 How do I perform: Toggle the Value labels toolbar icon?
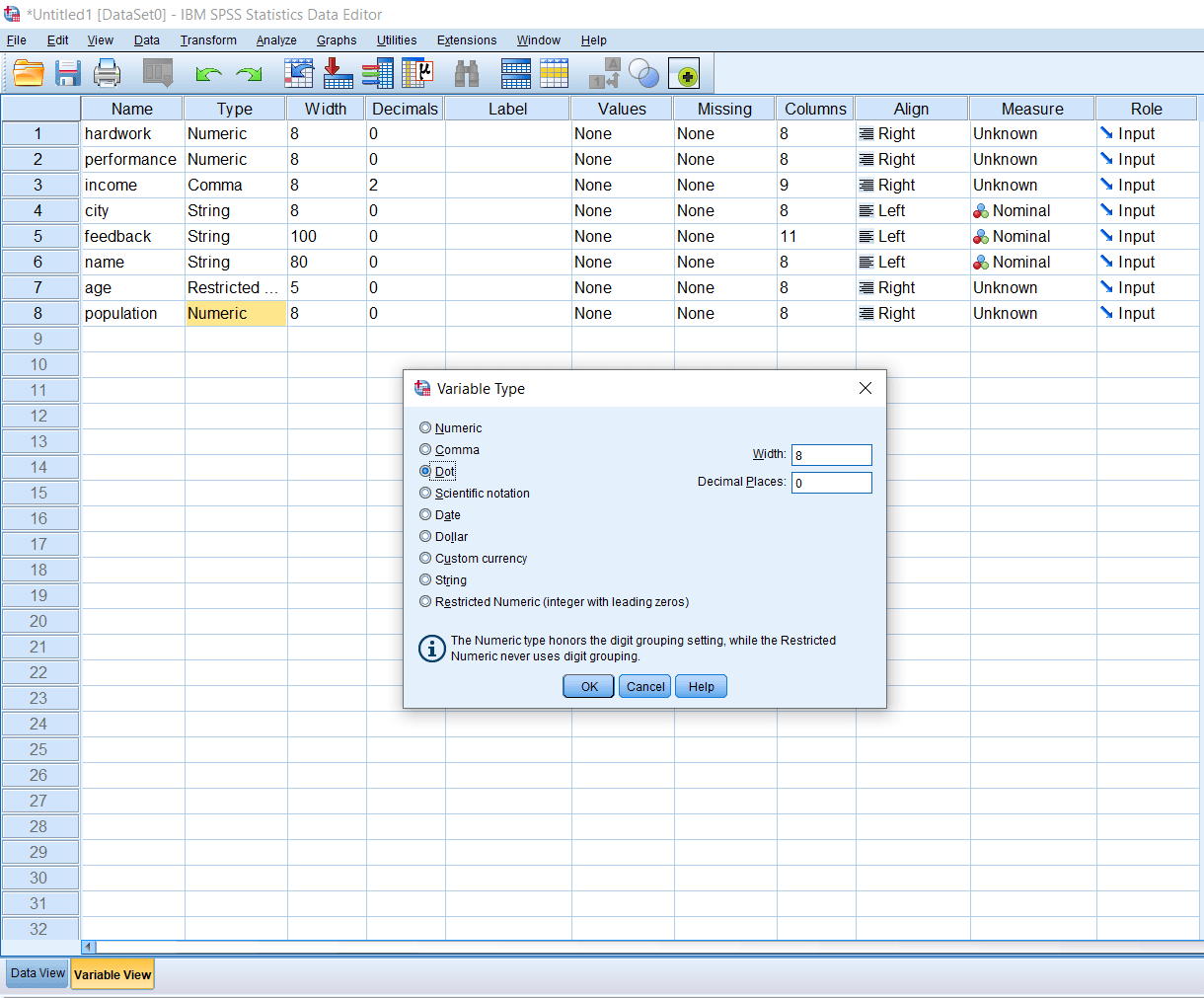pos(604,74)
